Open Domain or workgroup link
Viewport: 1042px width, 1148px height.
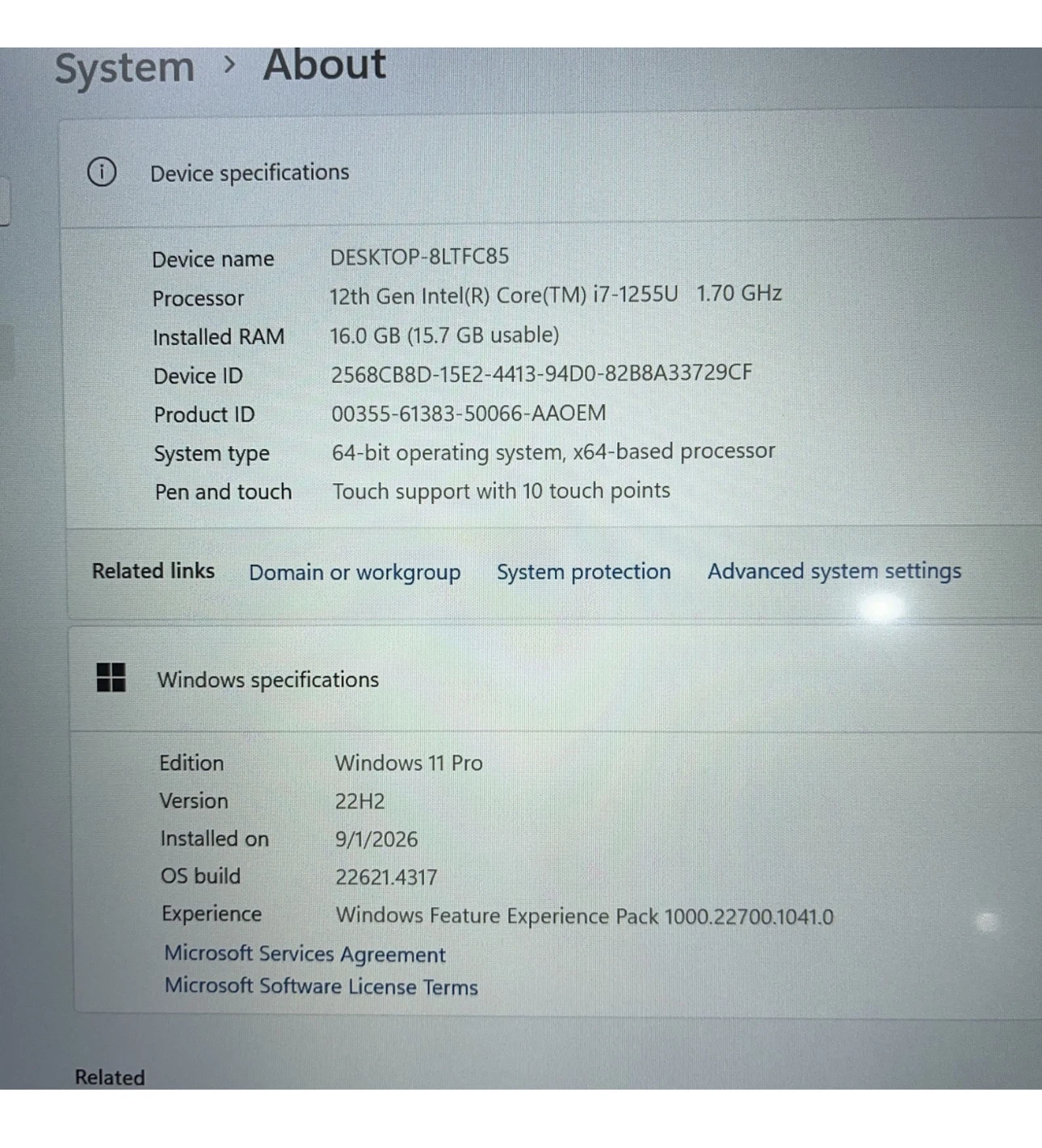tap(355, 573)
